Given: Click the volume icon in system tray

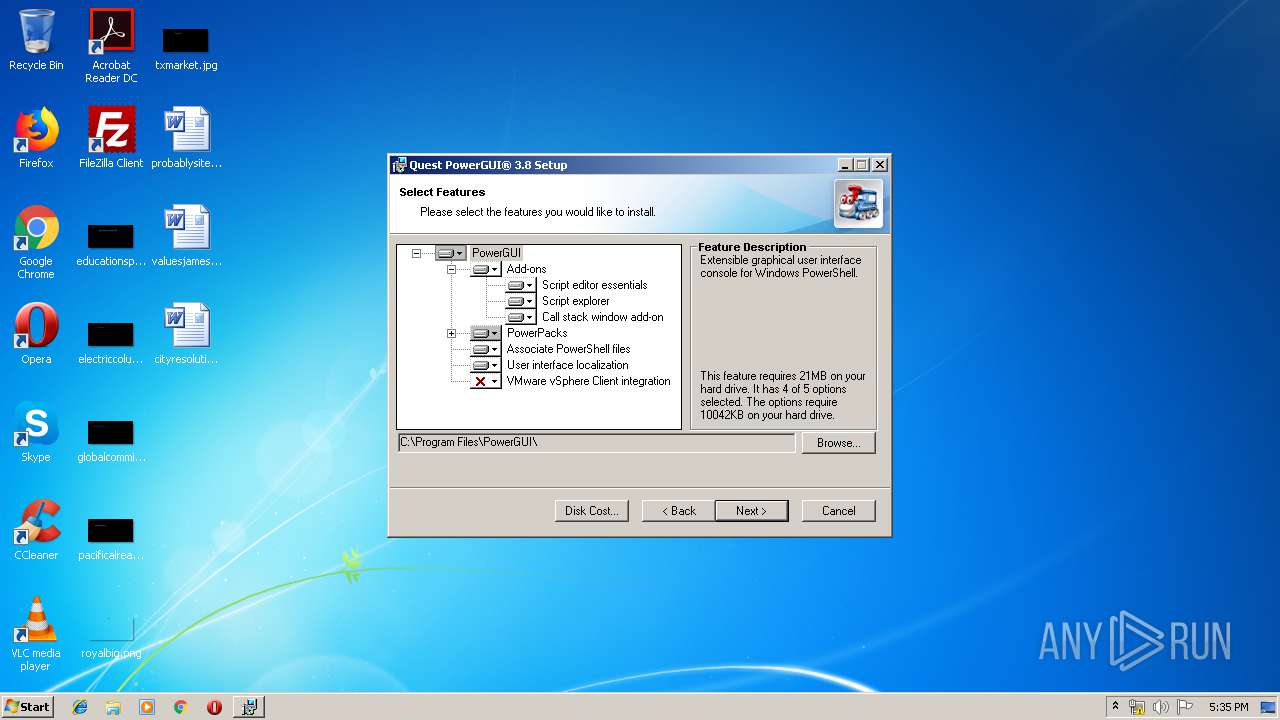Looking at the screenshot, I should [x=1160, y=707].
